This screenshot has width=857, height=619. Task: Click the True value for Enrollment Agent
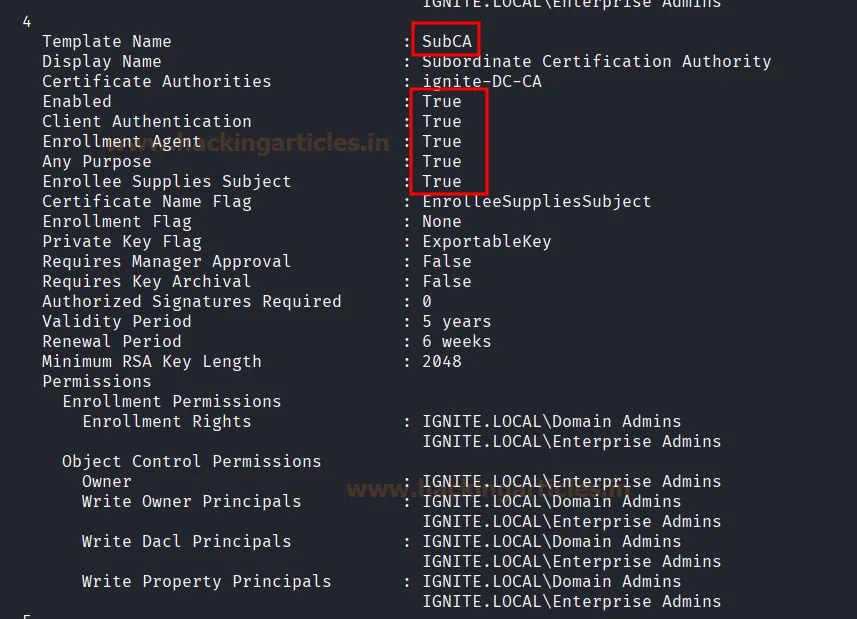tap(441, 141)
